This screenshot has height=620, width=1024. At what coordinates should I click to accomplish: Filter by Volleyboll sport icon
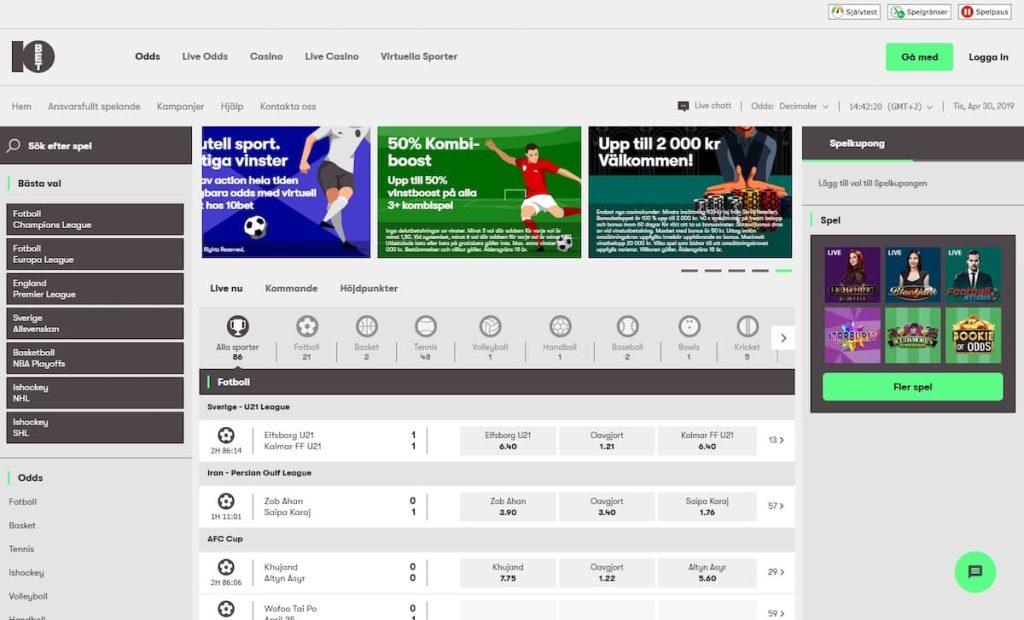pyautogui.click(x=490, y=327)
